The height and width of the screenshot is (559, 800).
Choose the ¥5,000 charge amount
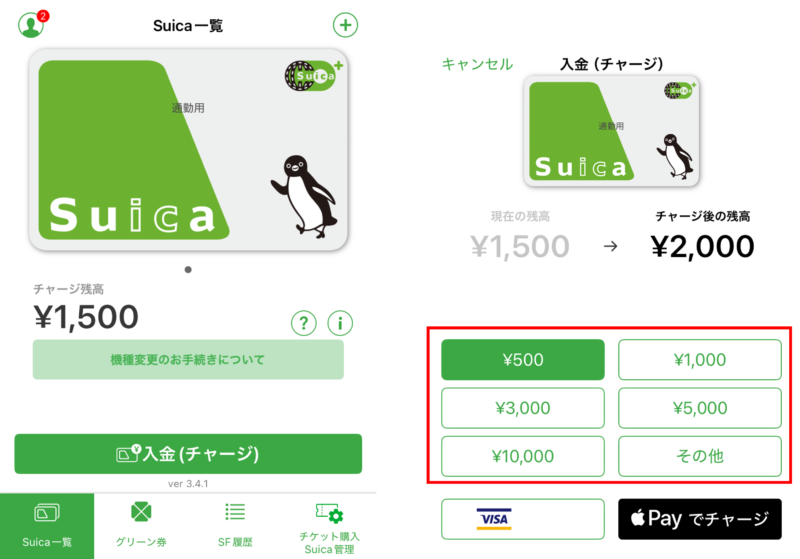(700, 408)
